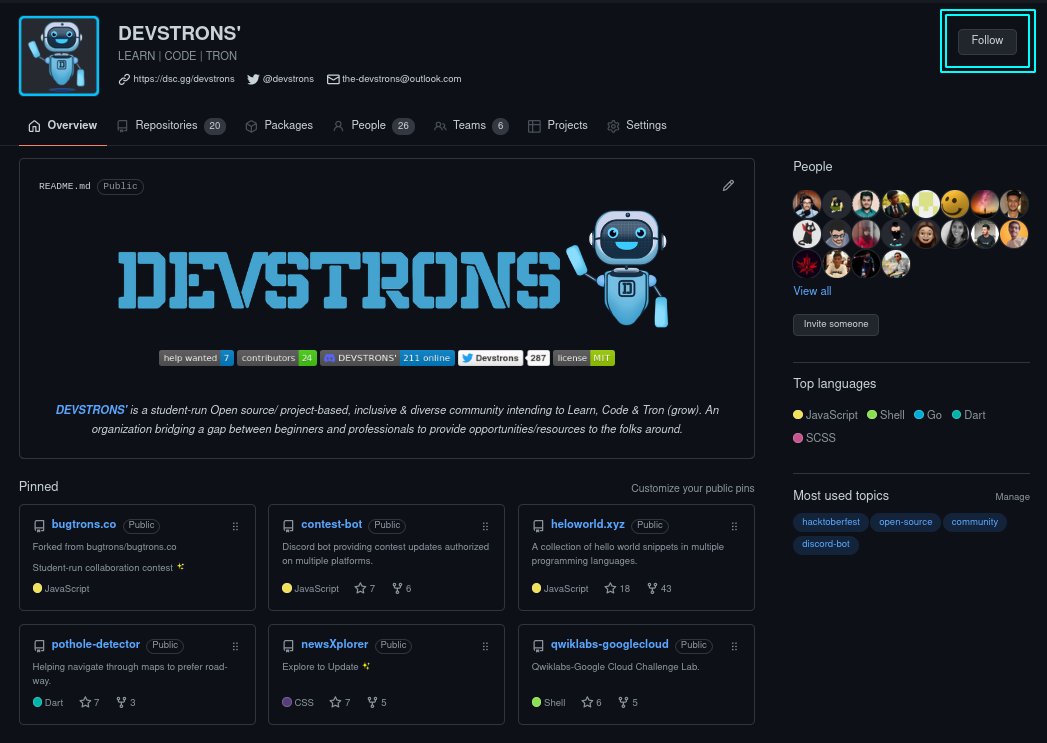Image resolution: width=1047 pixels, height=743 pixels.
Task: Open the qwiklabs-googlecloud repository
Action: (x=609, y=645)
